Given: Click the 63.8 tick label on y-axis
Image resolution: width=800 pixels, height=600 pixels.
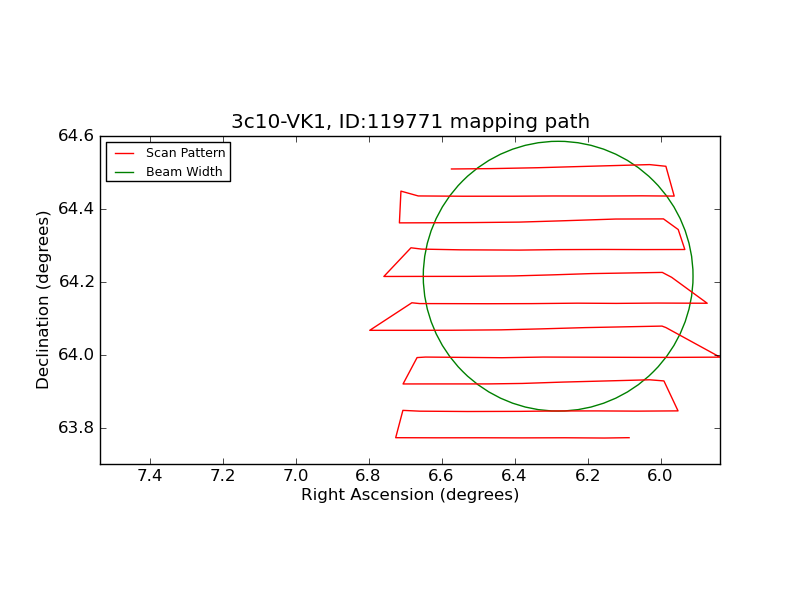Looking at the screenshot, I should 76,428.
